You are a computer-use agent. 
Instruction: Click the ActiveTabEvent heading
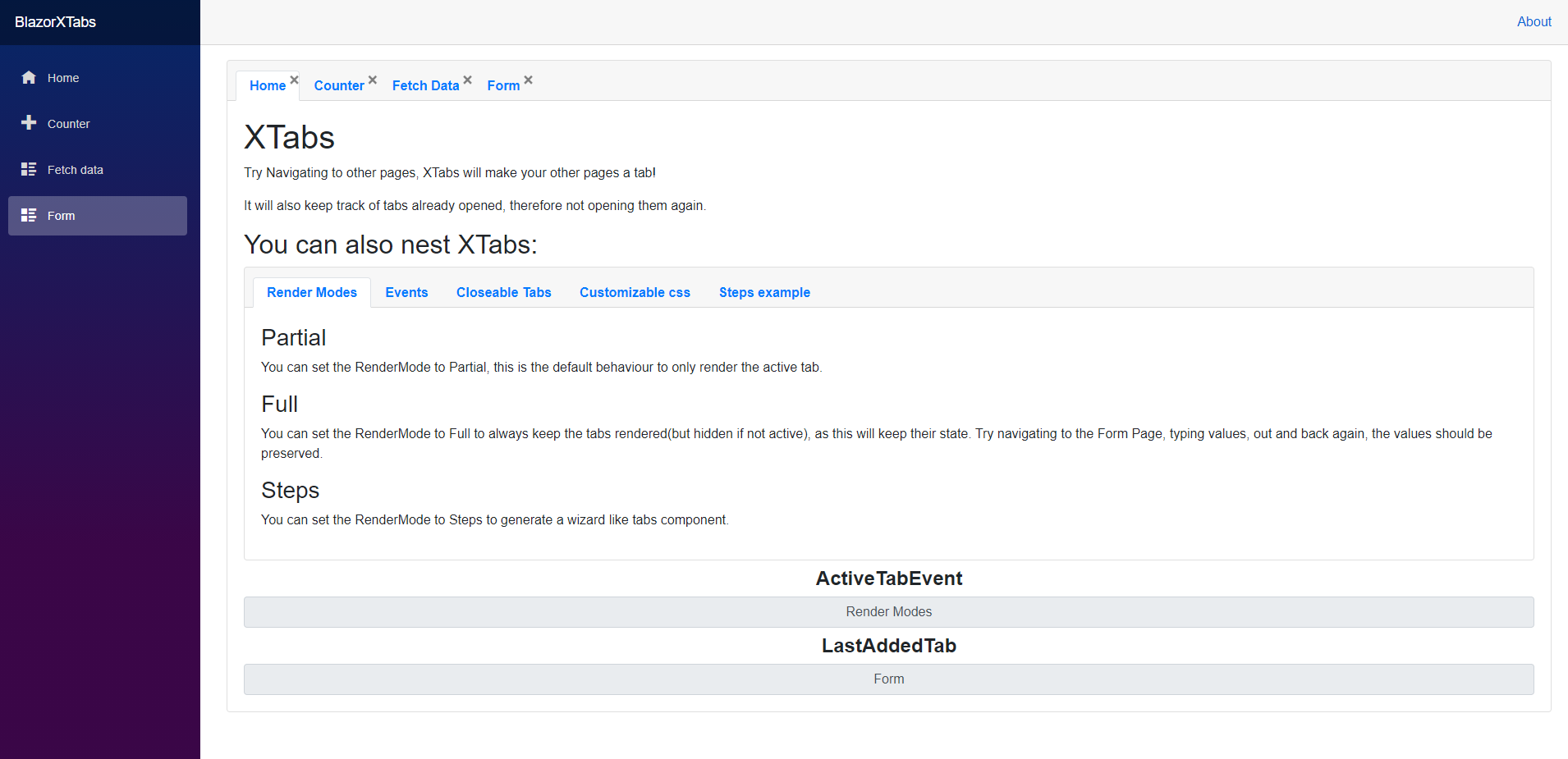(888, 578)
